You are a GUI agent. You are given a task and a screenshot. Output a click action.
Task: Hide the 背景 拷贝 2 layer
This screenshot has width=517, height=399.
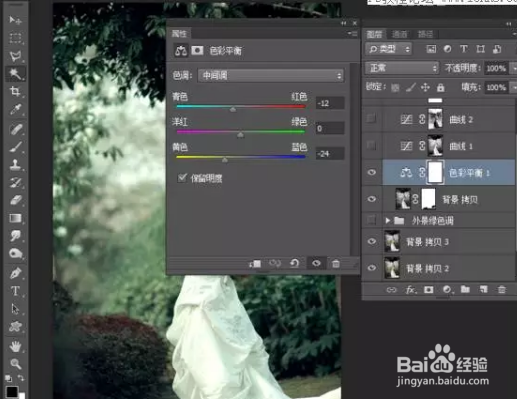371,268
